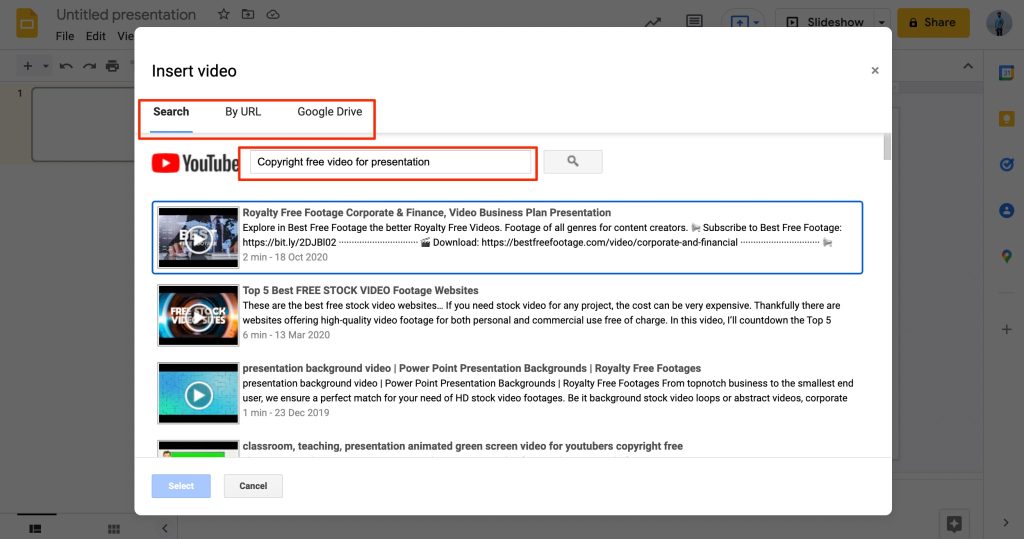Hide the menus with up chevron
1024x539 pixels.
point(968,66)
